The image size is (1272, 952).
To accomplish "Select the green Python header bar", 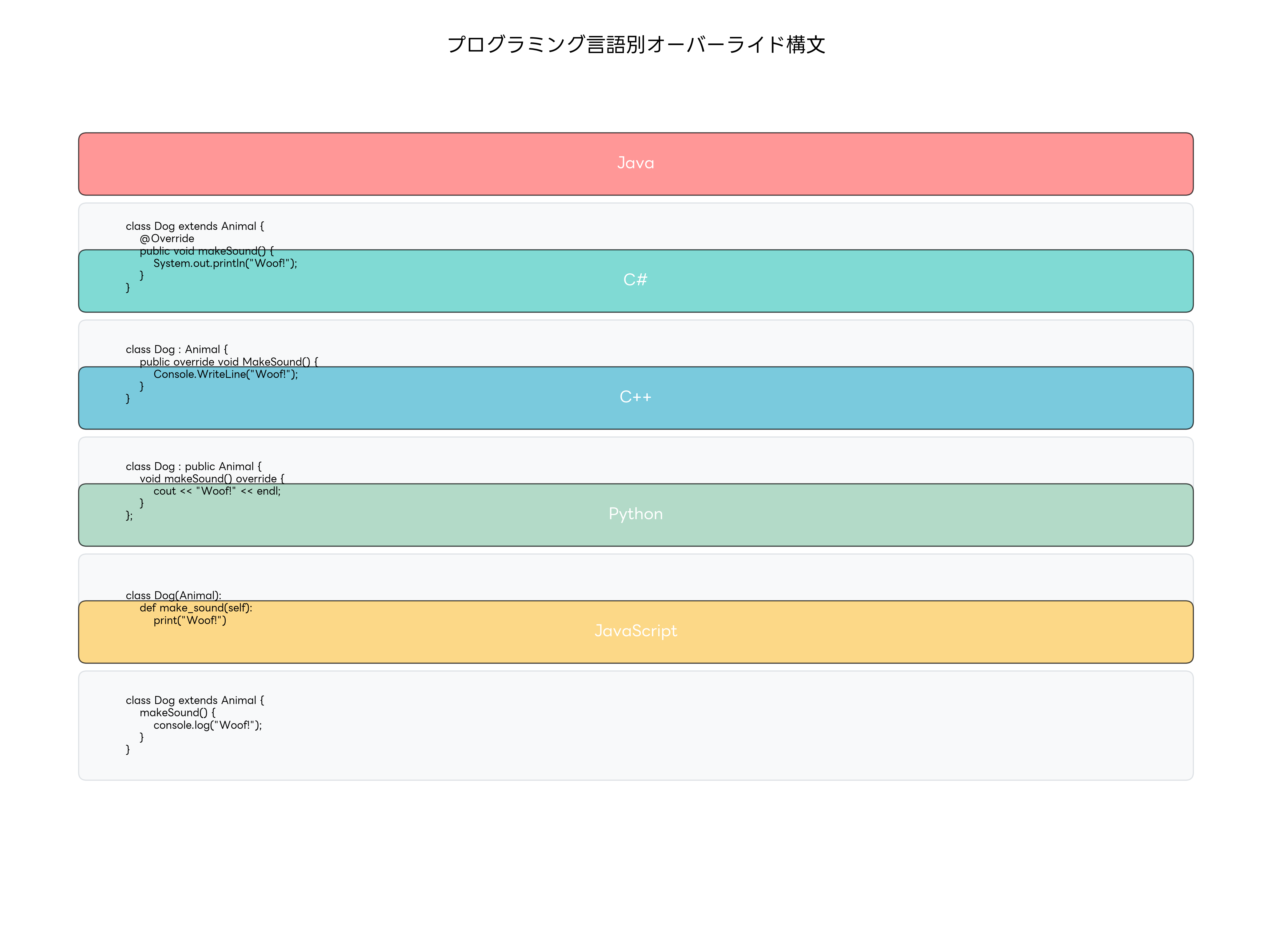I will (x=636, y=515).
